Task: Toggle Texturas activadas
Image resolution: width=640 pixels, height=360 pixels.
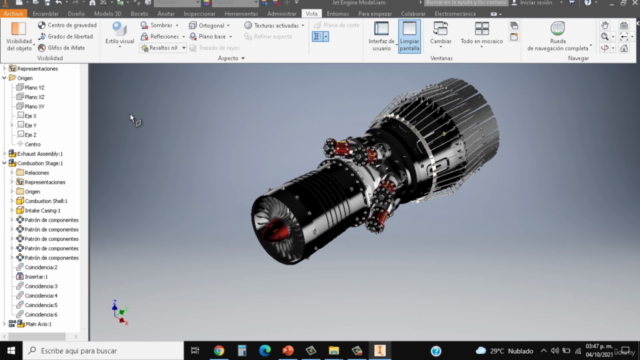Action: (272, 25)
